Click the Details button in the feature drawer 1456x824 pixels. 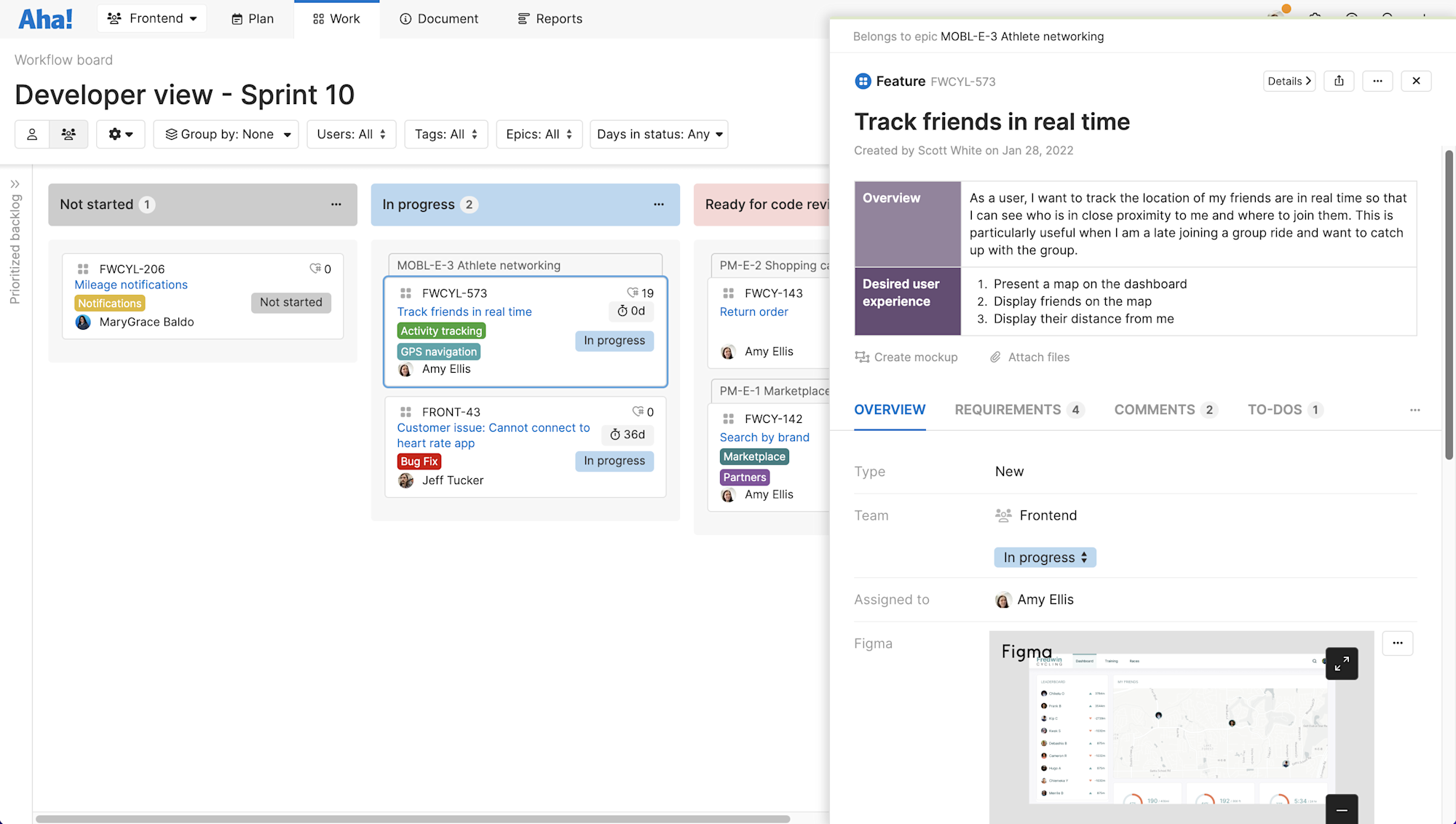(1289, 81)
